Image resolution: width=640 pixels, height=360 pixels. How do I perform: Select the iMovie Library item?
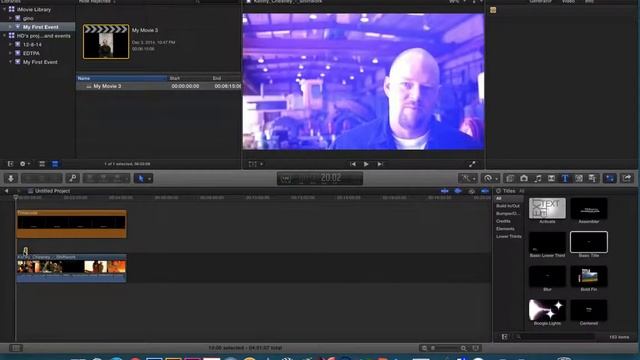(34, 9)
